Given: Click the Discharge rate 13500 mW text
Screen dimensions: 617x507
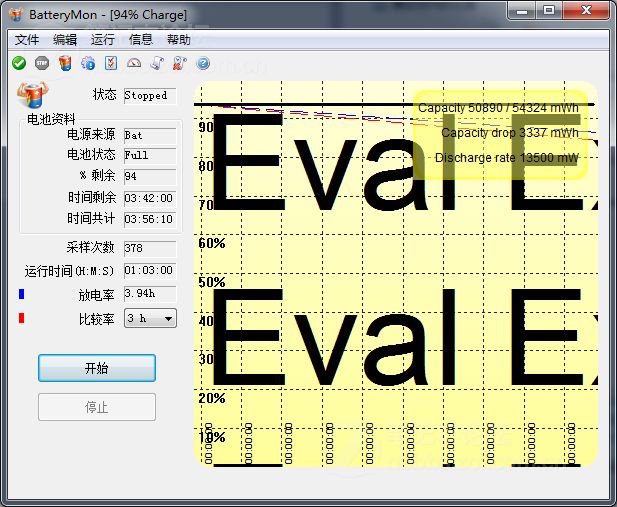Looking at the screenshot, I should [x=507, y=158].
